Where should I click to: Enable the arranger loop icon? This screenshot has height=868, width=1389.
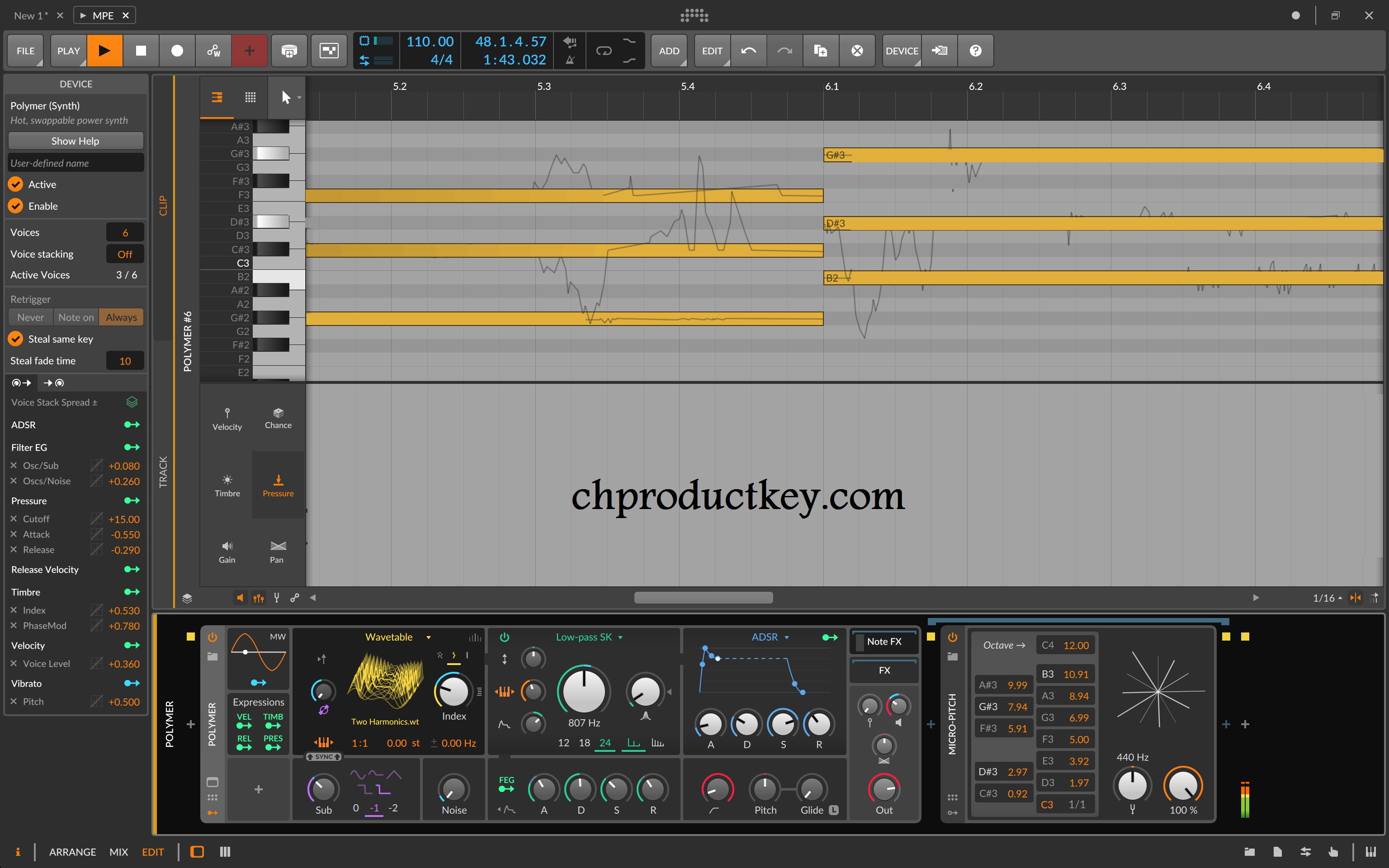pos(604,51)
